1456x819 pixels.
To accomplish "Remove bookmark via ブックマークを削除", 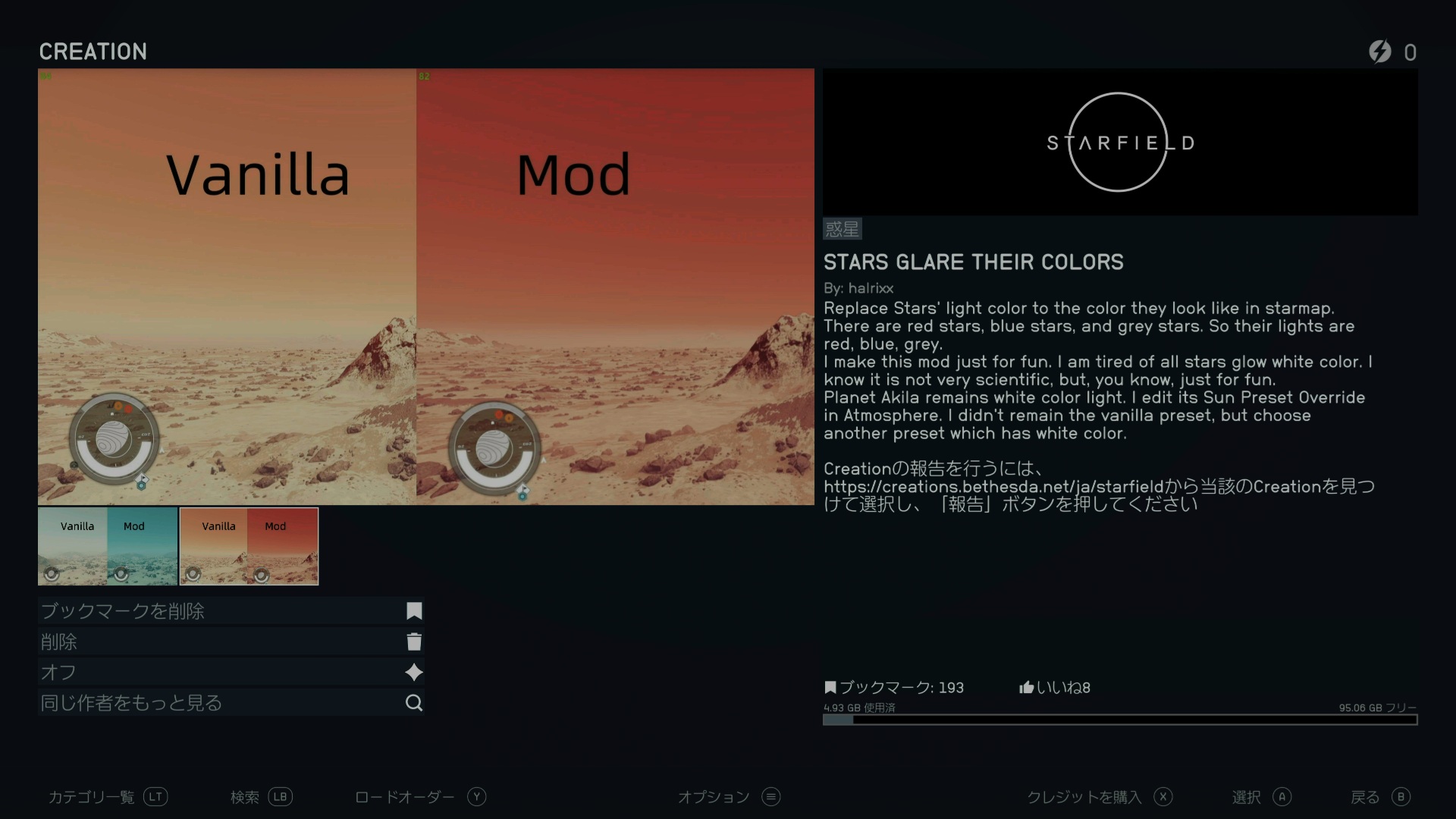I will click(x=231, y=611).
